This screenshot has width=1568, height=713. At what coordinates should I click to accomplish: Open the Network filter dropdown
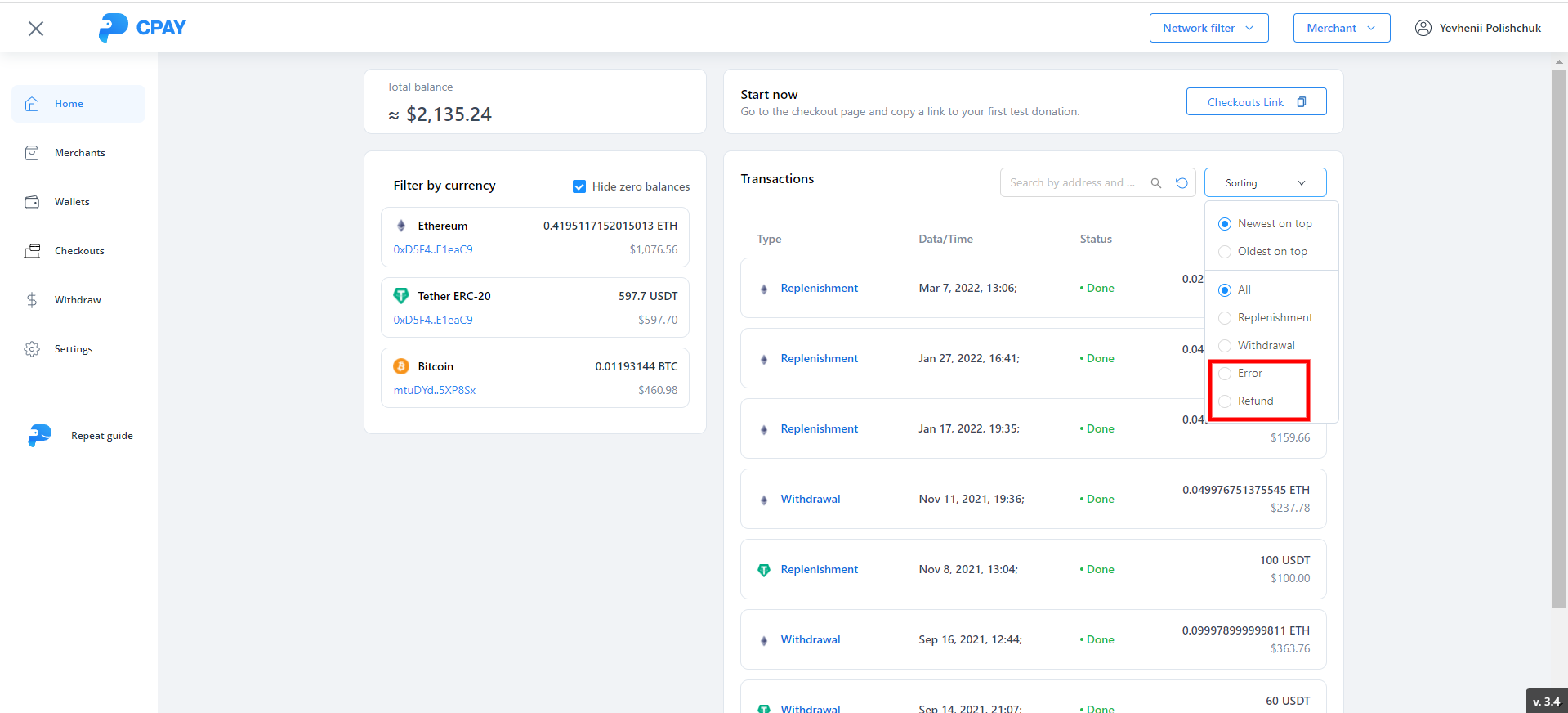(1208, 28)
